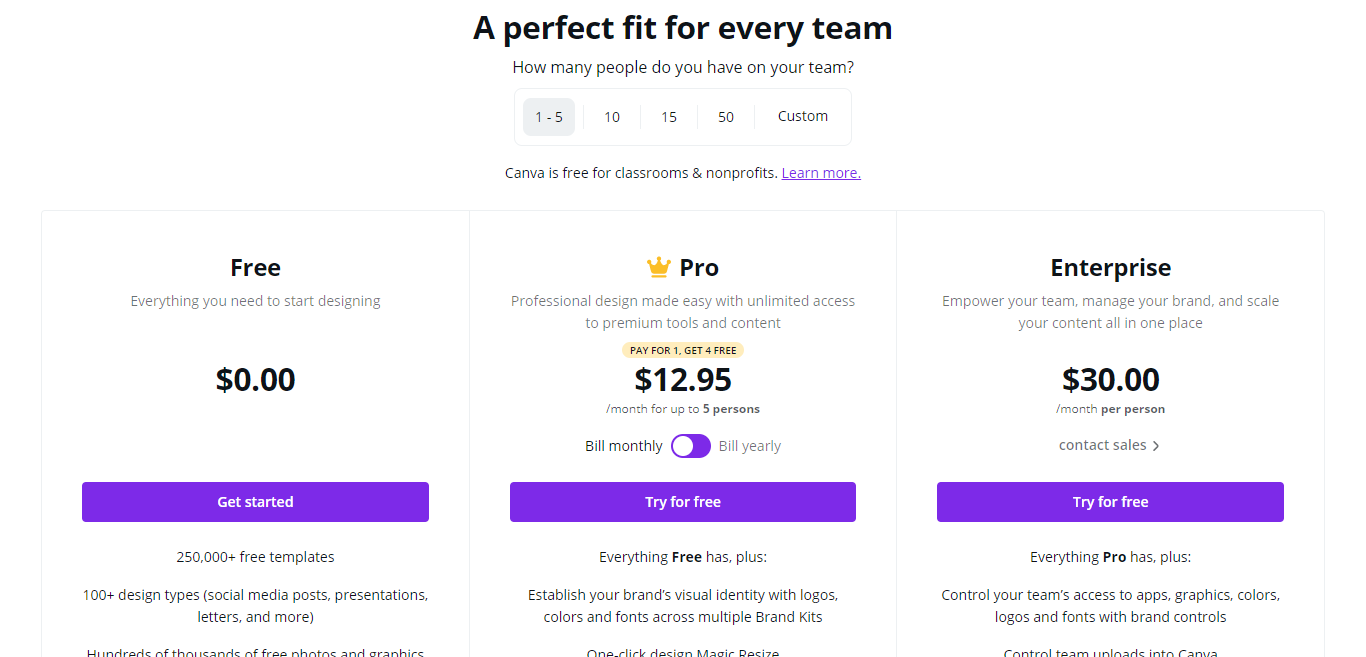Select the Bill yearly label

click(x=750, y=446)
